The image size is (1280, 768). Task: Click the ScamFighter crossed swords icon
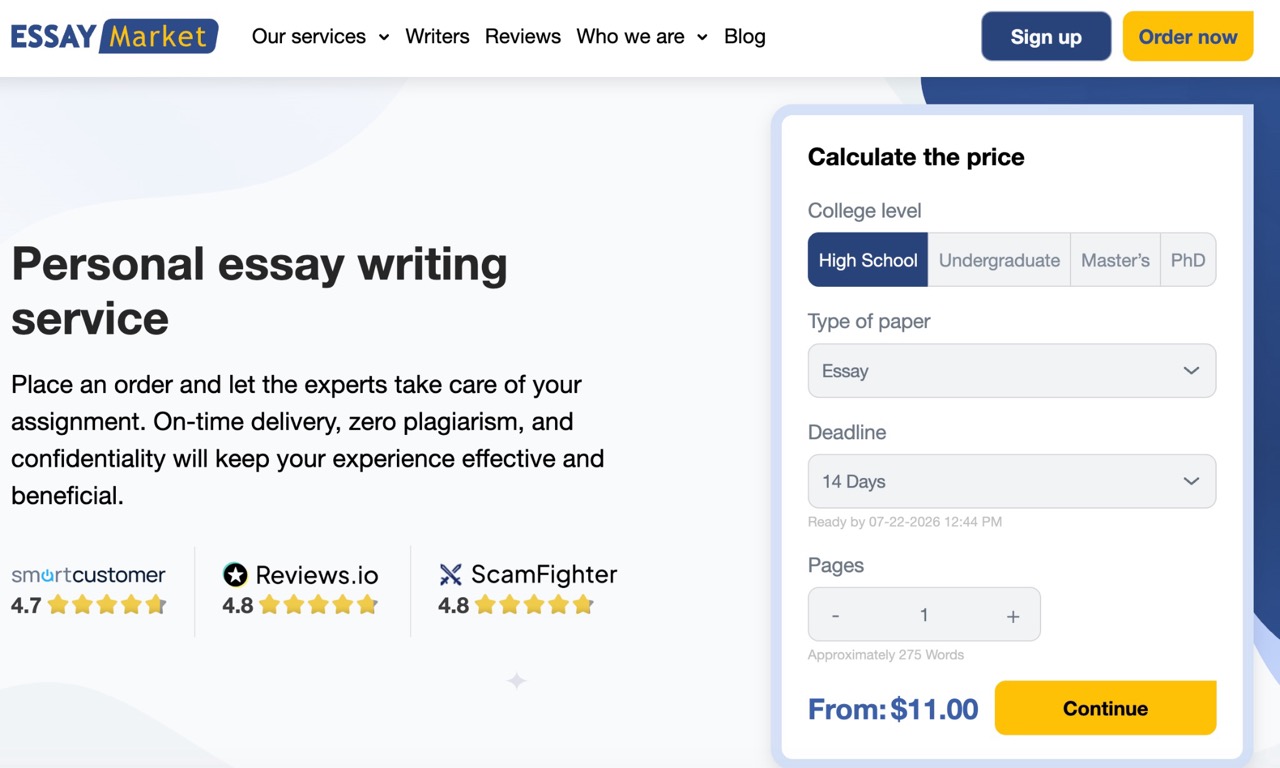point(451,575)
